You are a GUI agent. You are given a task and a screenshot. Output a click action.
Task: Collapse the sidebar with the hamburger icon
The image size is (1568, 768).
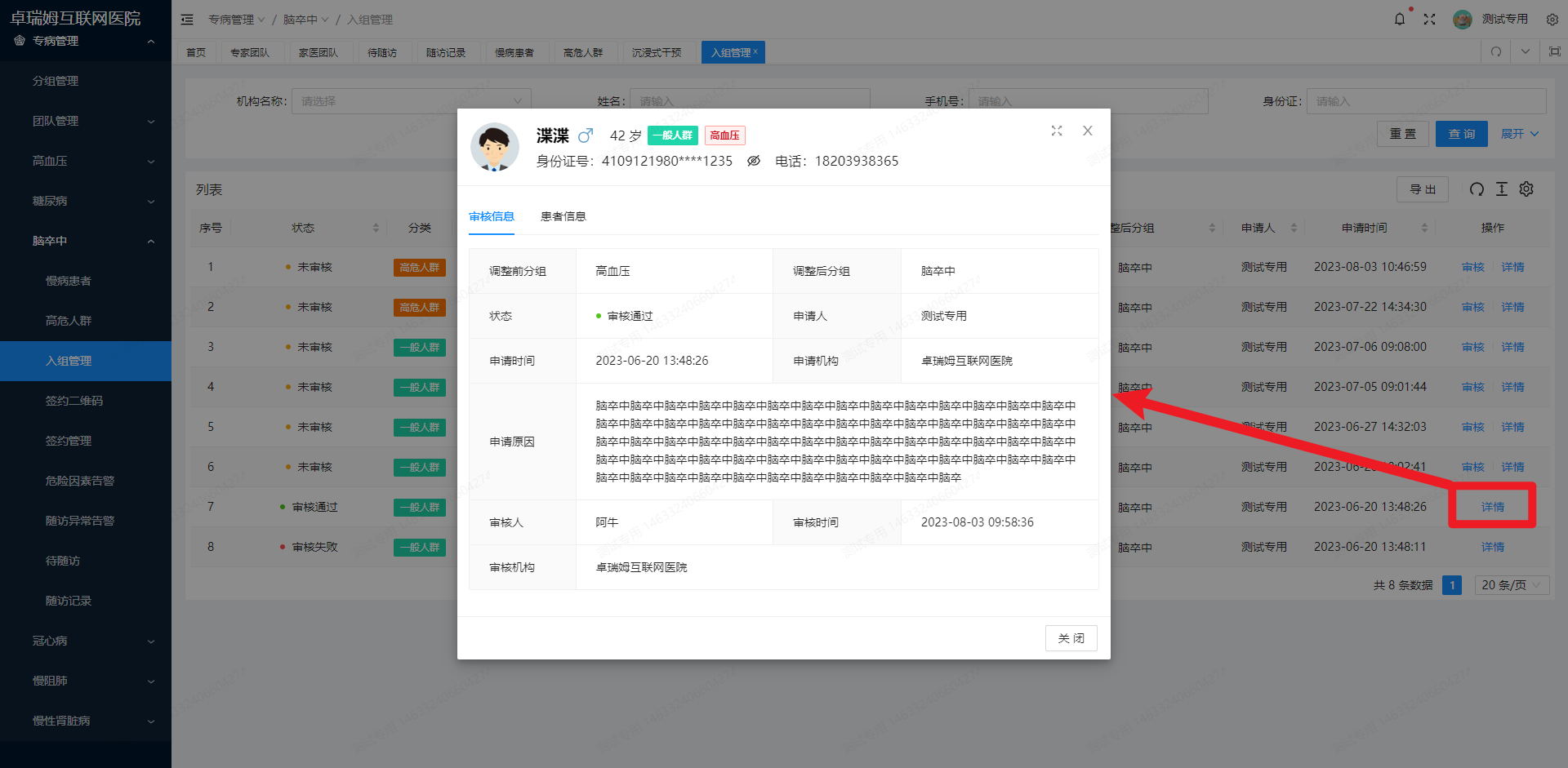click(x=187, y=19)
